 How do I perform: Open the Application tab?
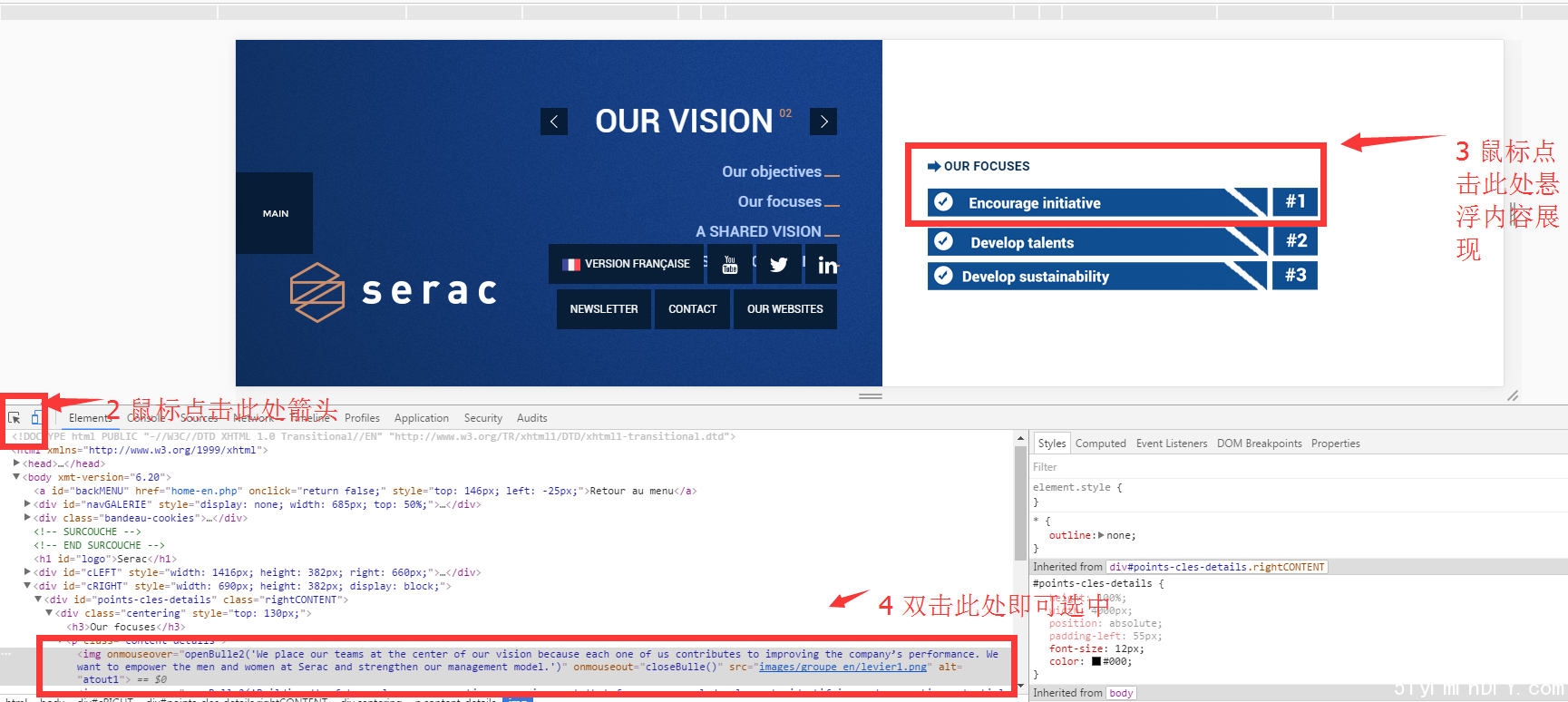[422, 418]
